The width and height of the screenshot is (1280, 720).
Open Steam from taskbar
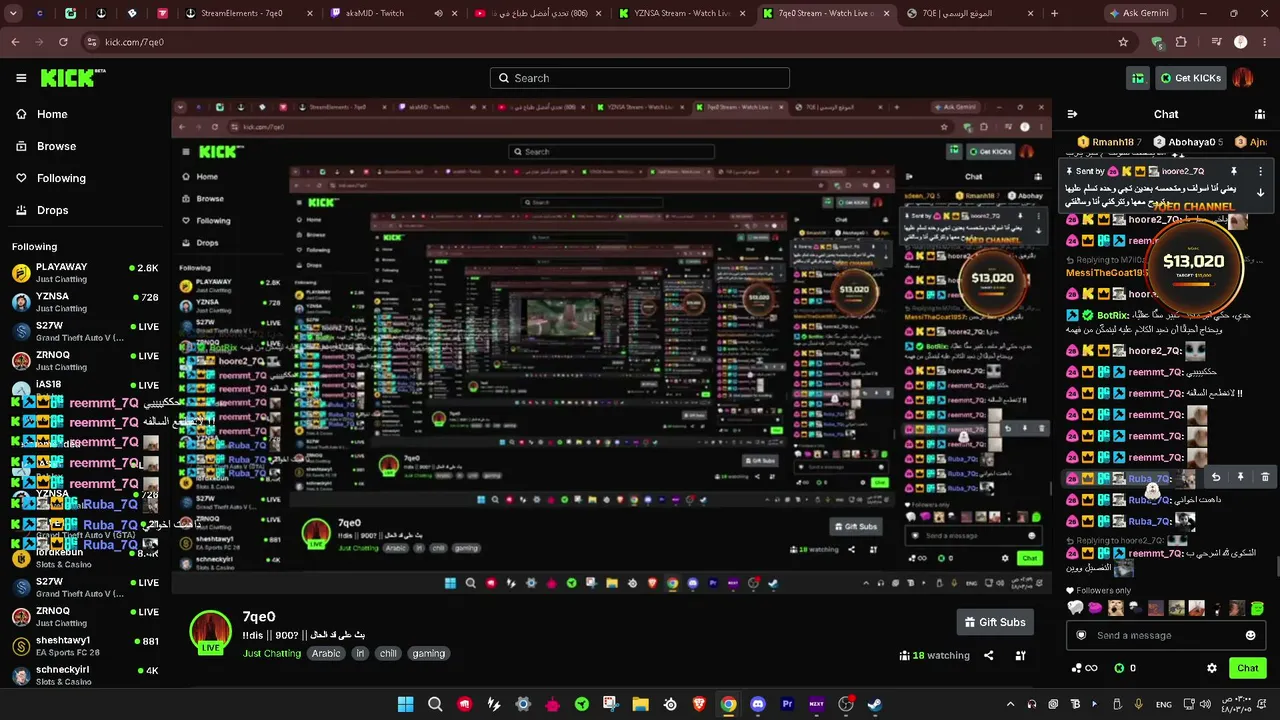click(x=875, y=704)
